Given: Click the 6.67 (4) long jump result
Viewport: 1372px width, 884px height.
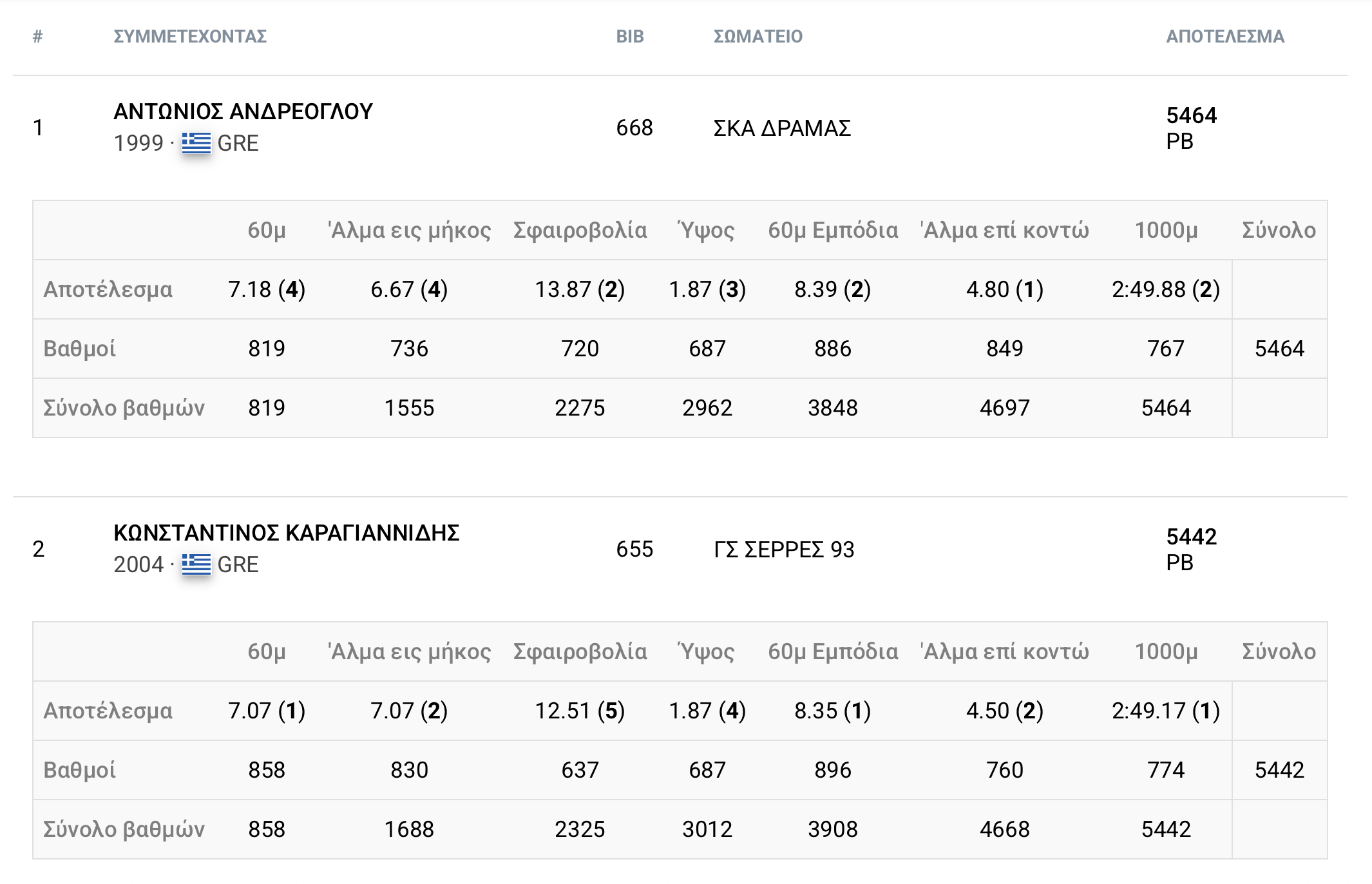Looking at the screenshot, I should point(409,290).
